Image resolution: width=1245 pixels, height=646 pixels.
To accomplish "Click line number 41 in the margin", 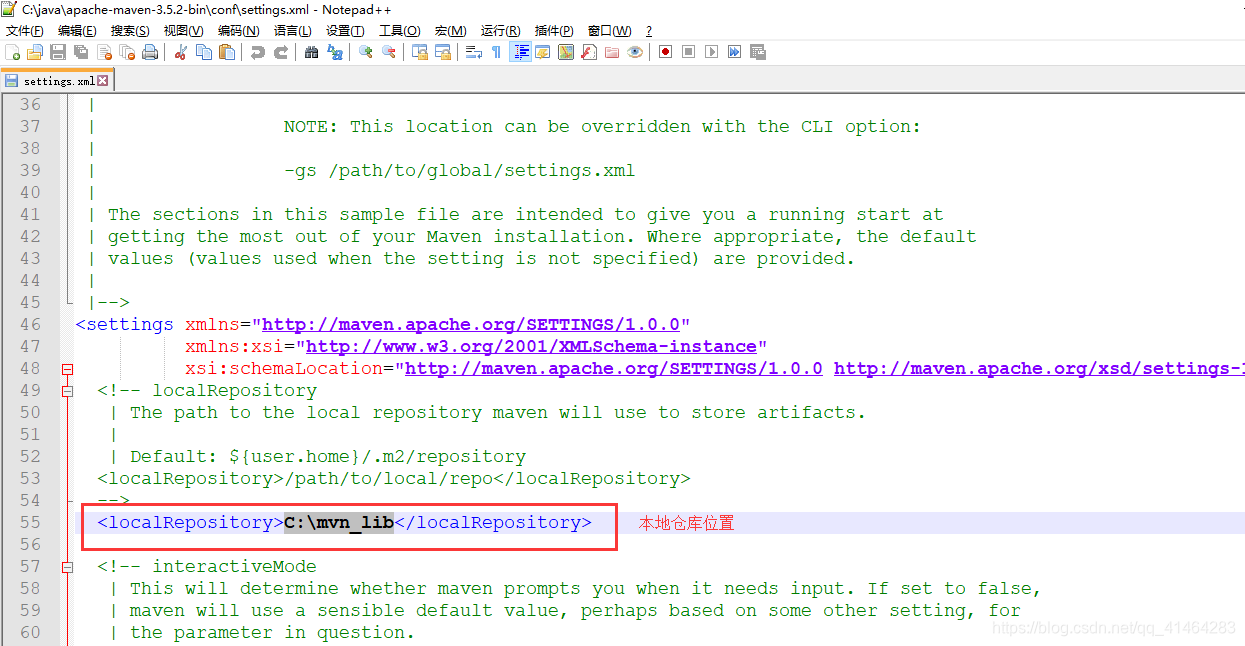I will point(30,215).
